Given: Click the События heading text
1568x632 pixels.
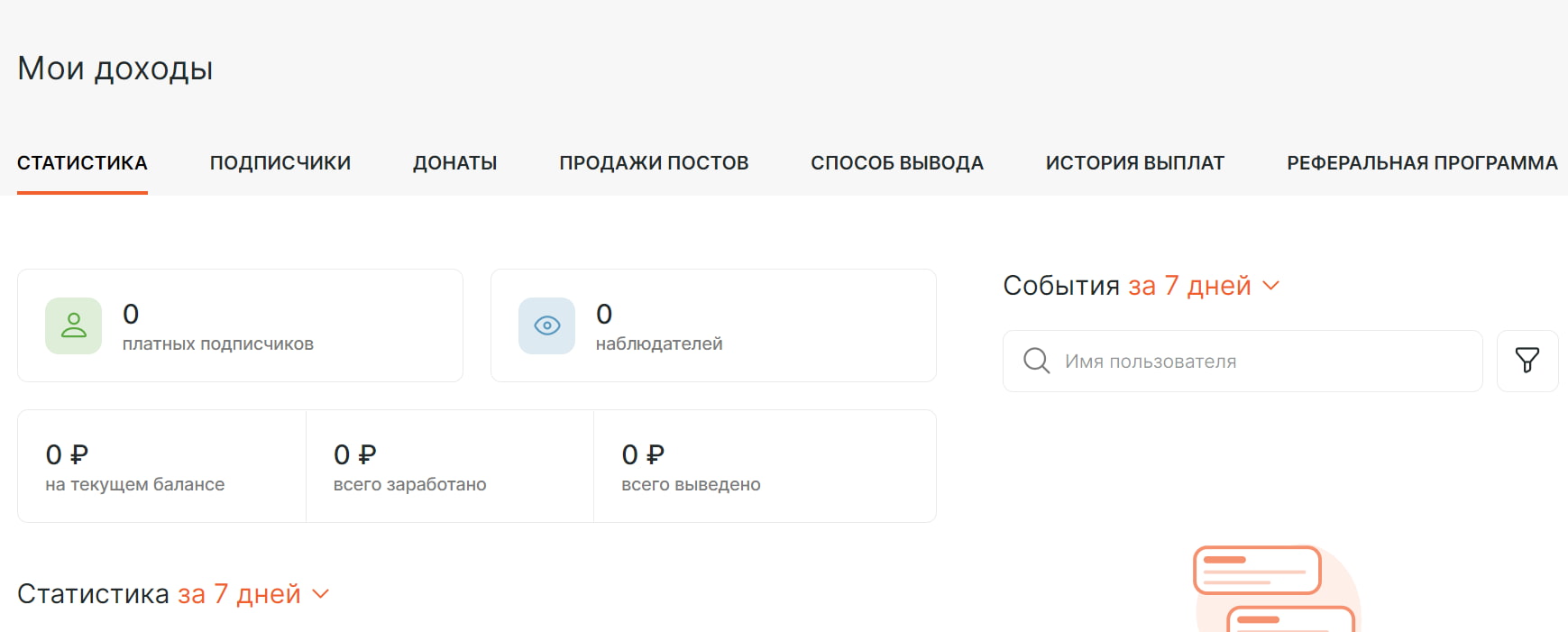Looking at the screenshot, I should click(1061, 286).
